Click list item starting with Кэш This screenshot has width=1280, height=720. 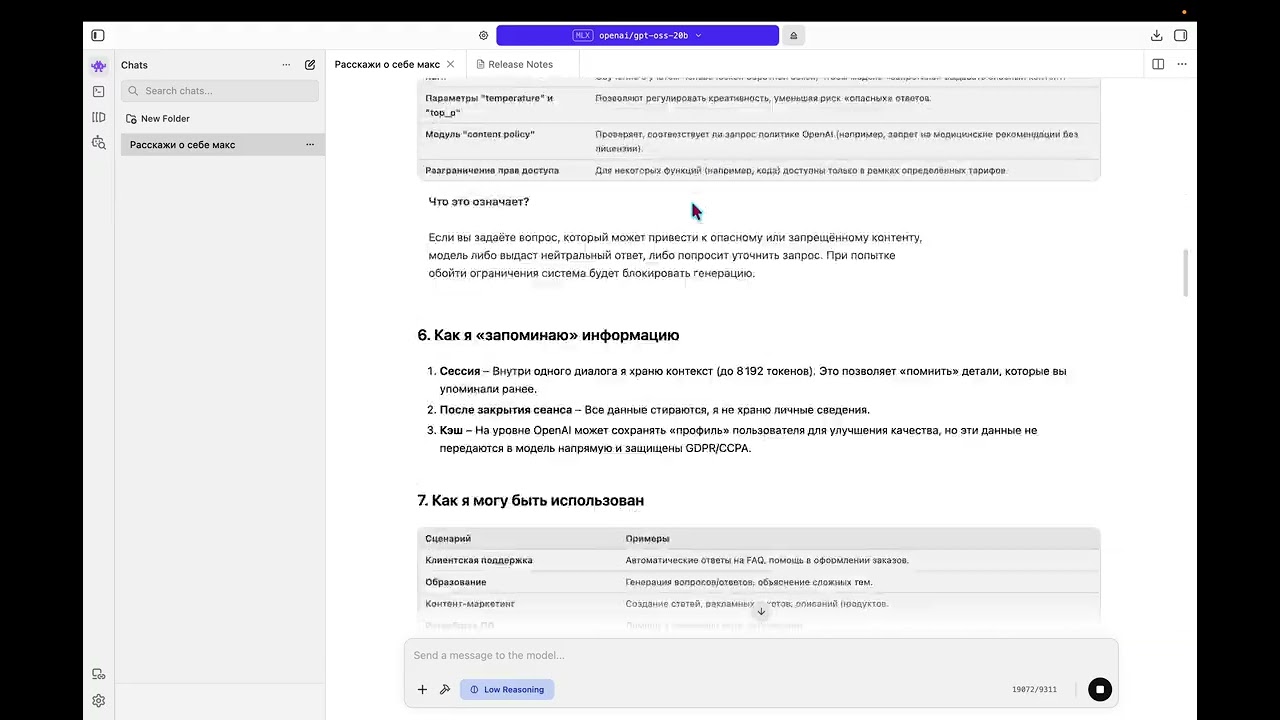pyautogui.click(x=738, y=439)
